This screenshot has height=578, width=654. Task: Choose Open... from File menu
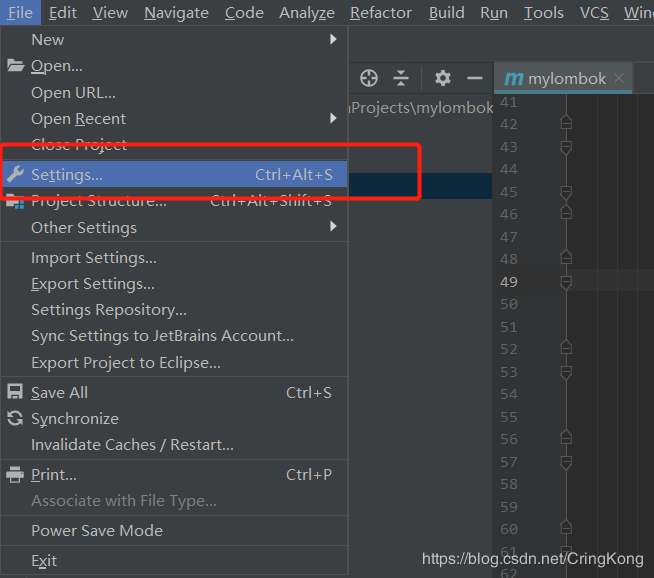click(x=174, y=66)
